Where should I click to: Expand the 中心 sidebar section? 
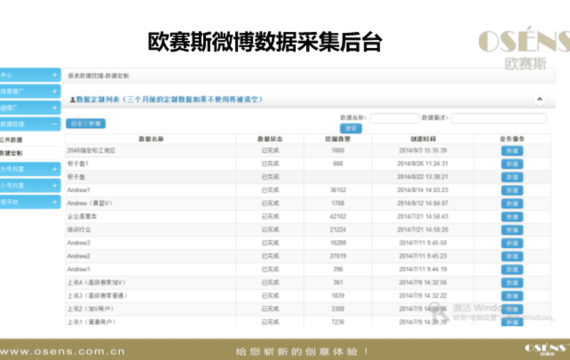(x=30, y=75)
